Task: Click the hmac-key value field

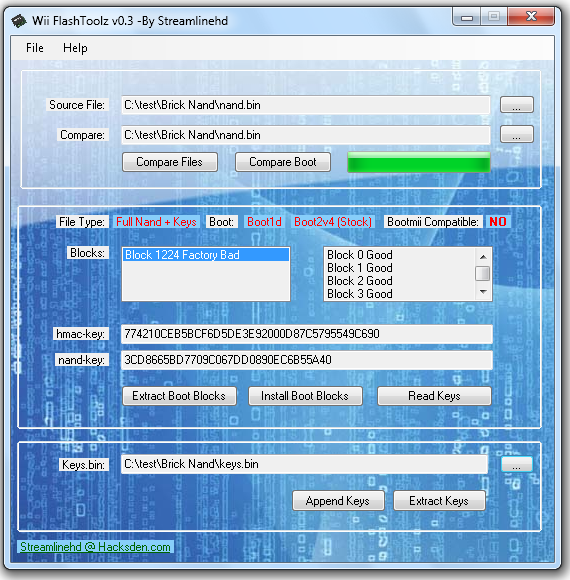Action: (307, 334)
